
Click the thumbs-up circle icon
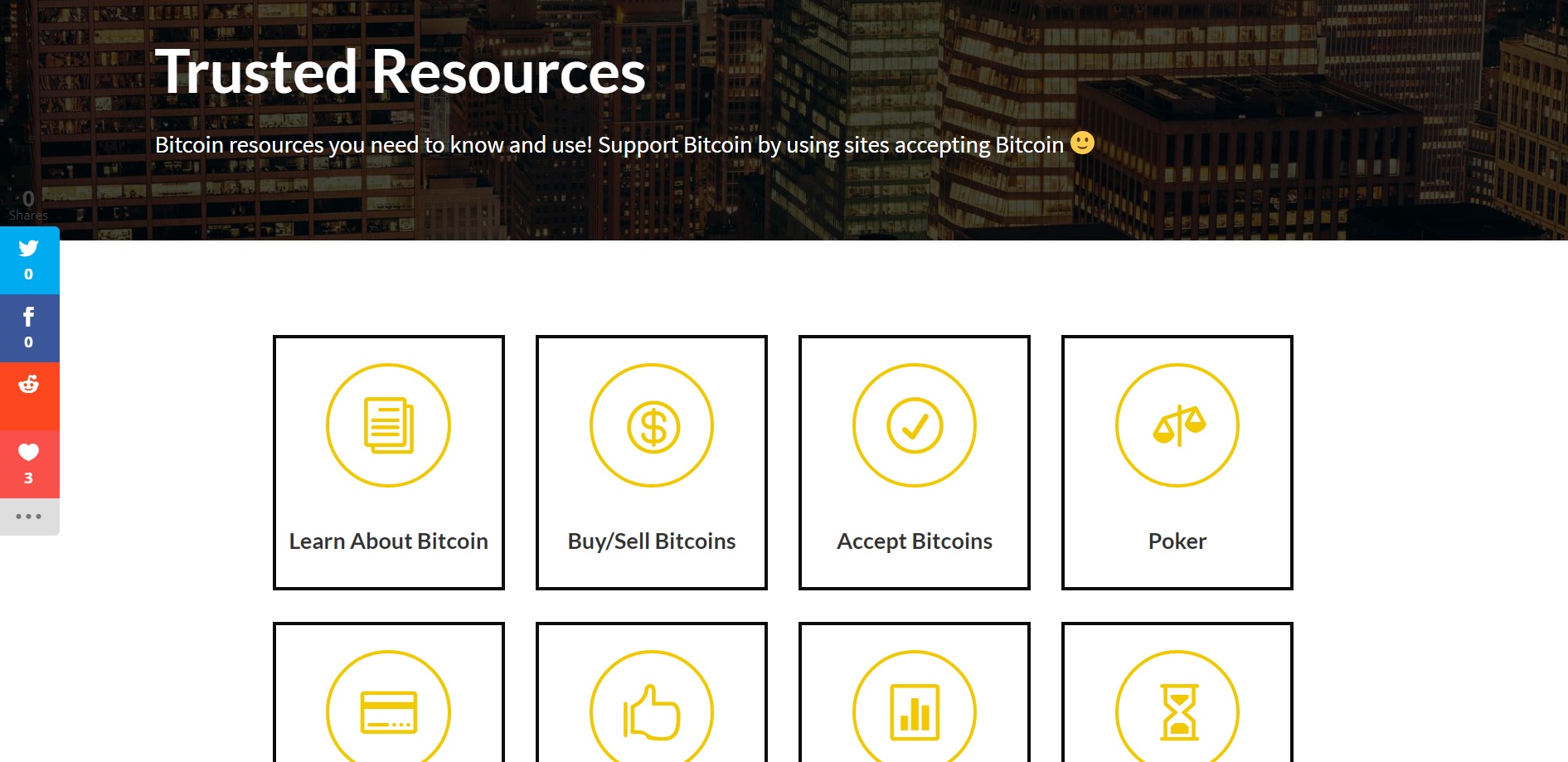[652, 711]
